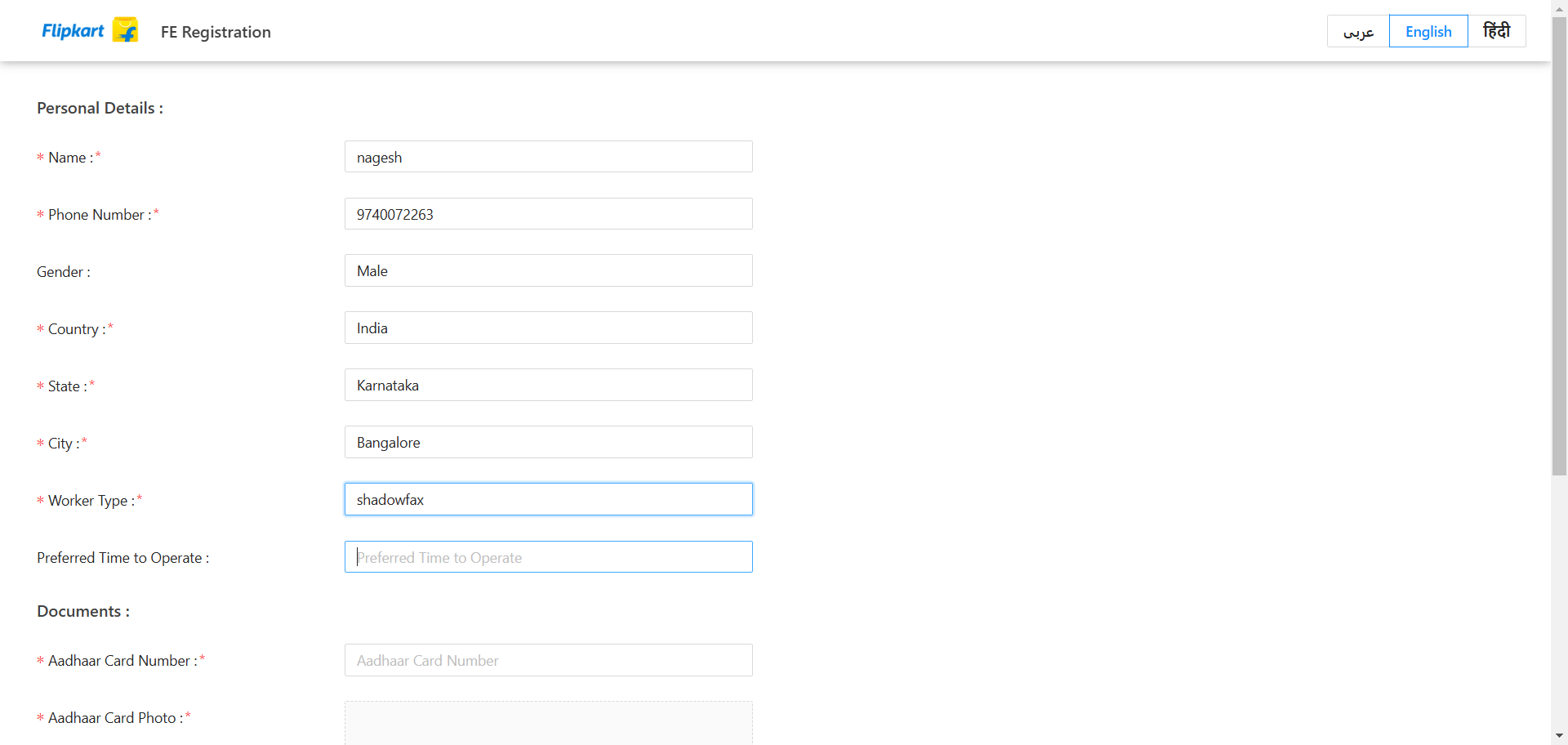Open the Country dropdown showing India

click(548, 328)
